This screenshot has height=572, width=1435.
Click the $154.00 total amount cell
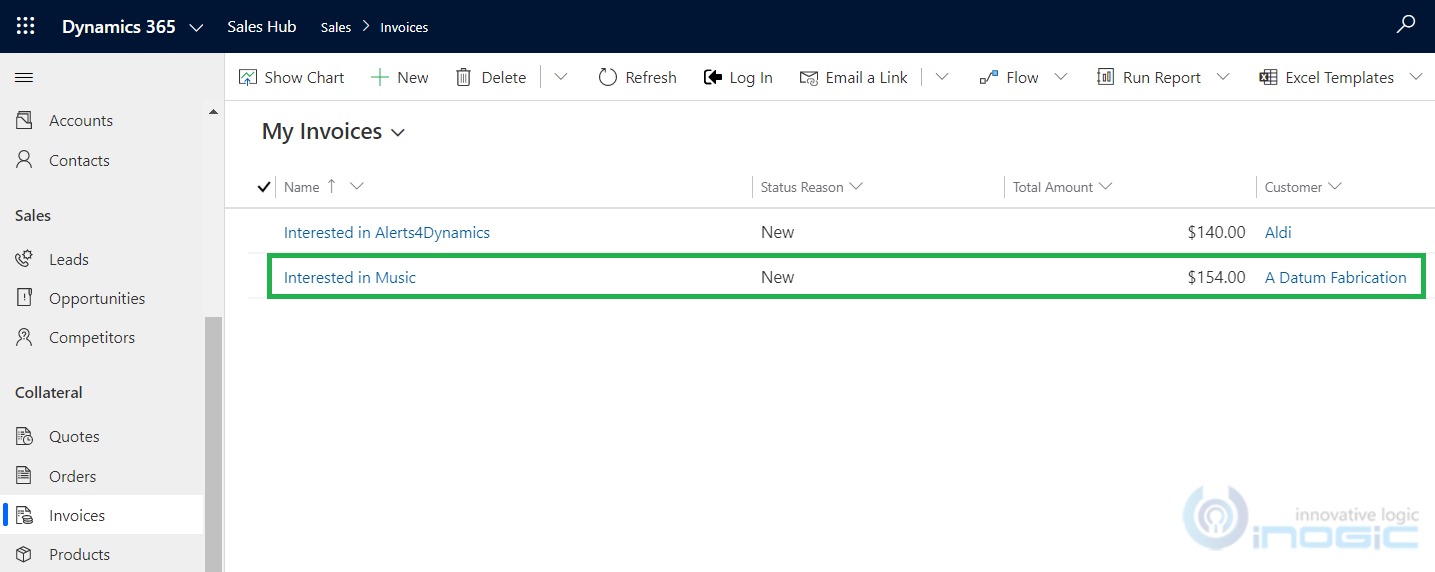tap(1216, 277)
